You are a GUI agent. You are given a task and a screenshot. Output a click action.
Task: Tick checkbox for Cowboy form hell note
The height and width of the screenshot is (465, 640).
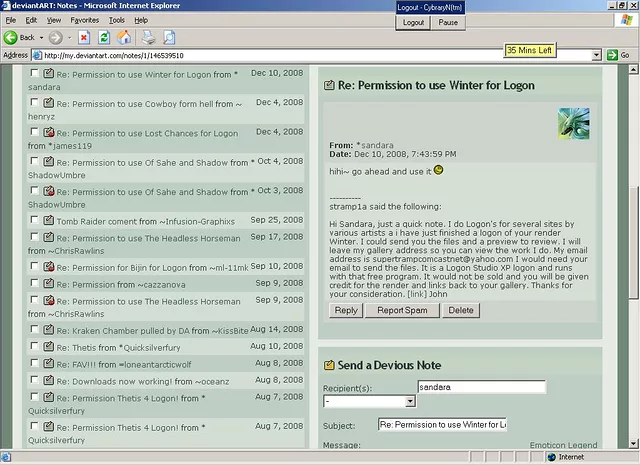(x=35, y=102)
